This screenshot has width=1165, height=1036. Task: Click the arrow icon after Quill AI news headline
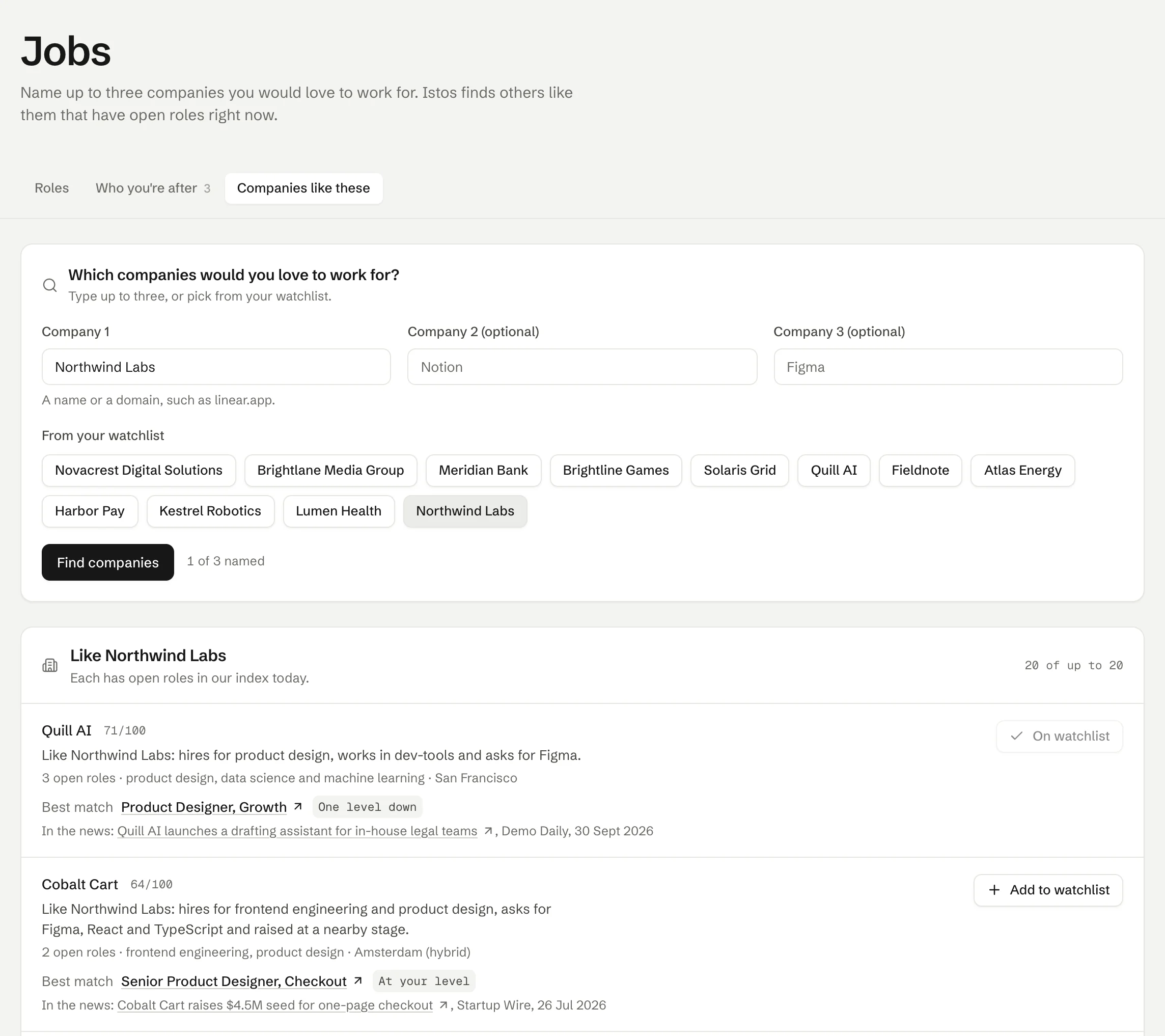click(488, 831)
